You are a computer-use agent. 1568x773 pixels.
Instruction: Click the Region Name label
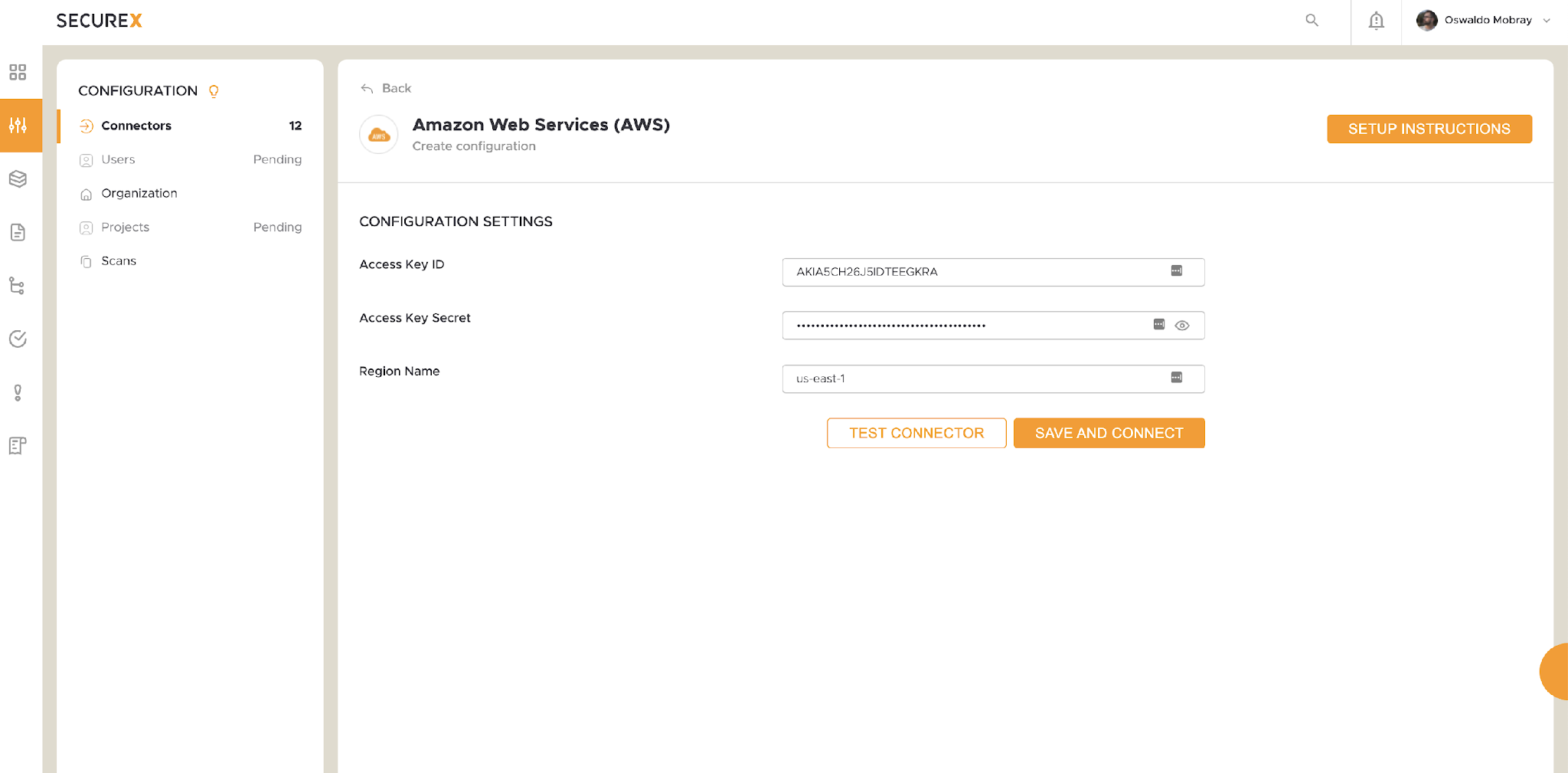coord(400,371)
